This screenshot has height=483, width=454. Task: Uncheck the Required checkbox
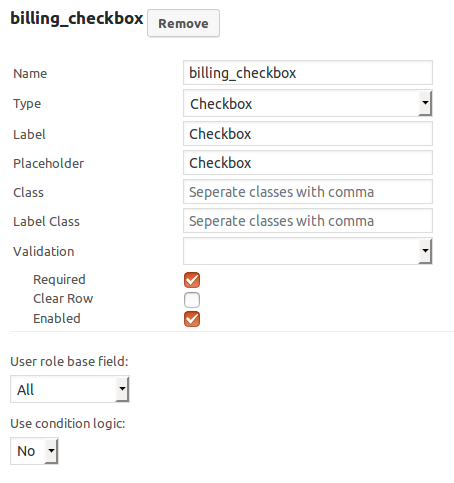192,280
